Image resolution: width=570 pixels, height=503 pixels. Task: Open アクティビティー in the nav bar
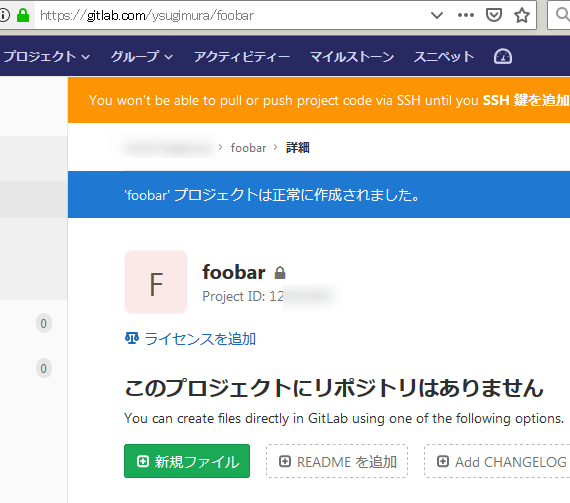(x=242, y=57)
